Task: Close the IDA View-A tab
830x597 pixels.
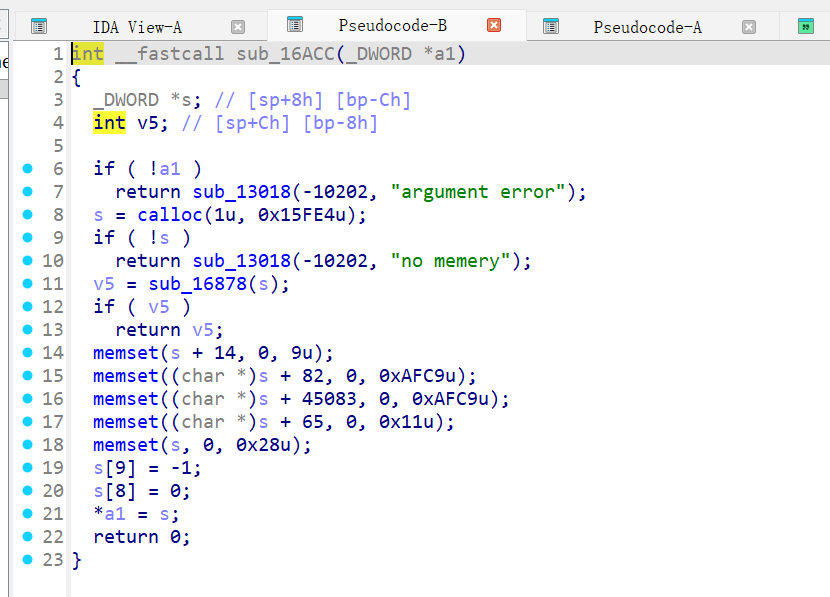Action: pos(238,27)
